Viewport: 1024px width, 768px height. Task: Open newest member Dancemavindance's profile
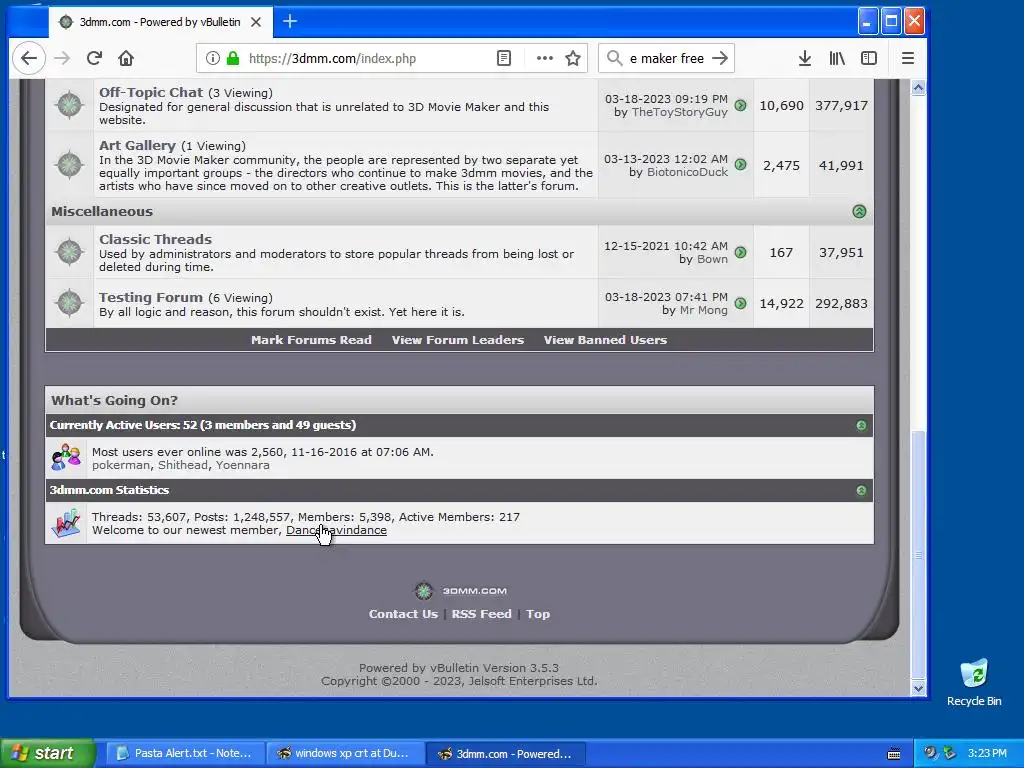[336, 530]
